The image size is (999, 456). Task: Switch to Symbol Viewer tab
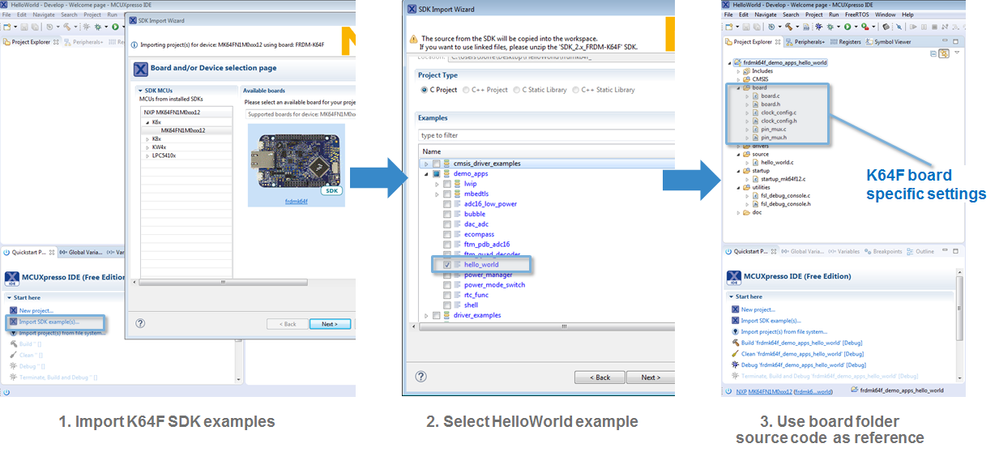point(888,42)
